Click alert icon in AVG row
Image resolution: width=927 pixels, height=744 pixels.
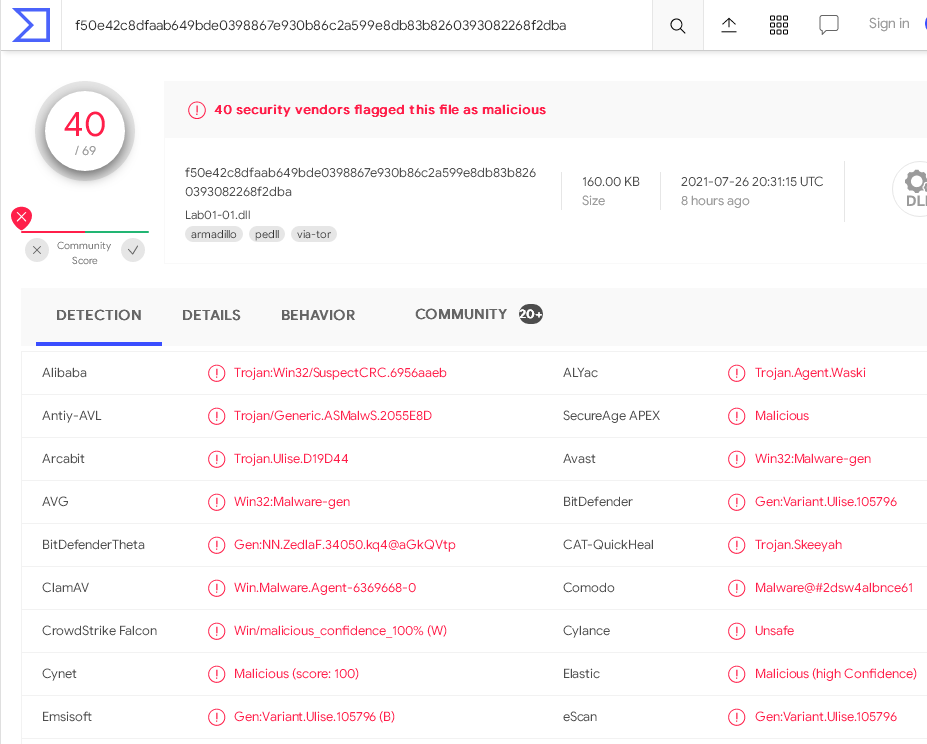pos(216,502)
